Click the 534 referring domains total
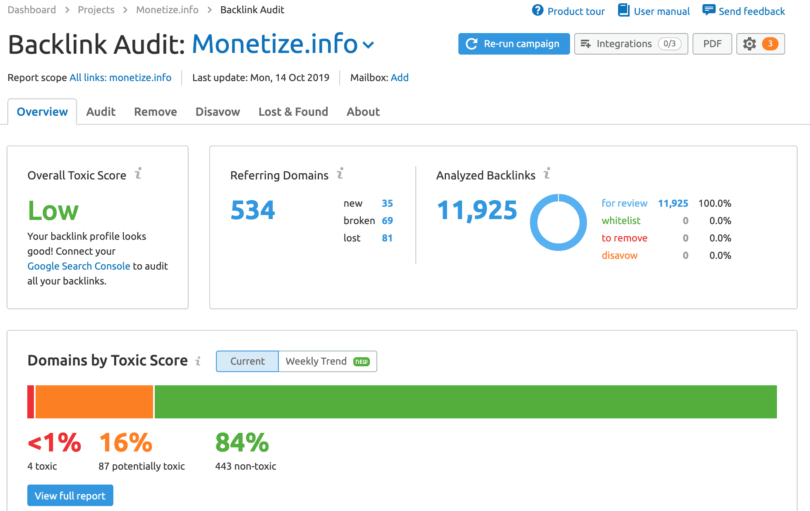Viewport: 810px width, 511px height. point(253,210)
